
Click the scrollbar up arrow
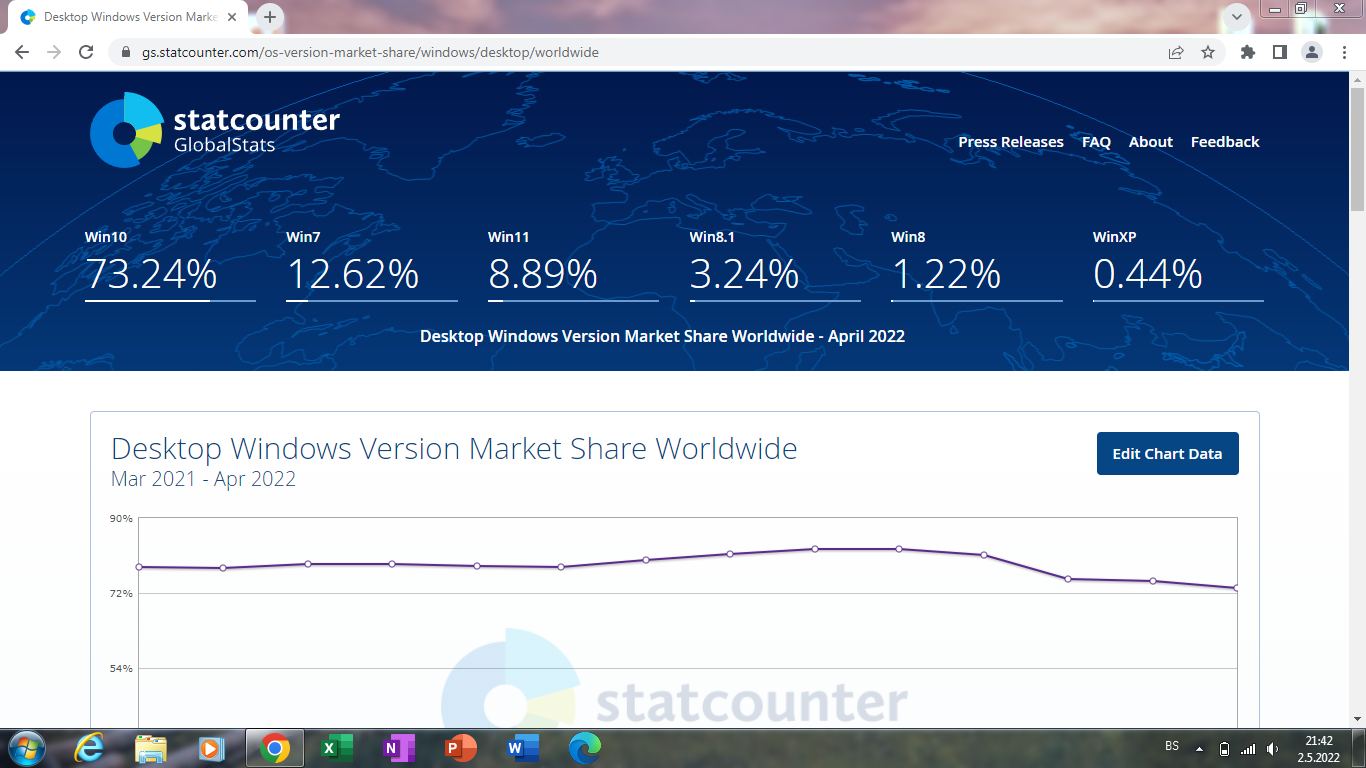[1357, 80]
